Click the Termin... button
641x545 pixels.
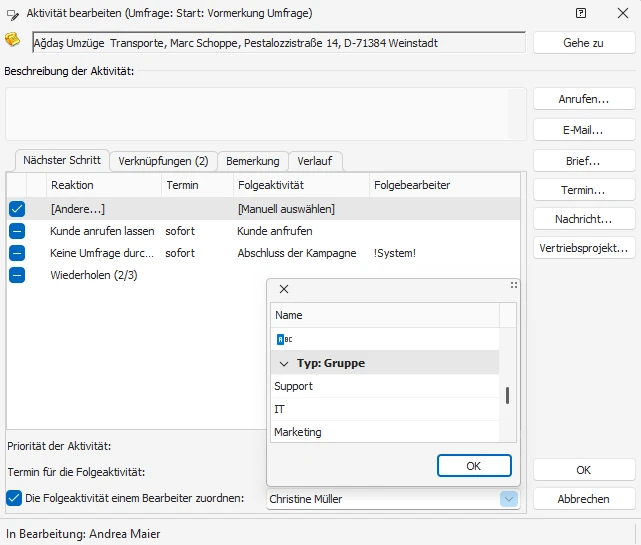[584, 190]
